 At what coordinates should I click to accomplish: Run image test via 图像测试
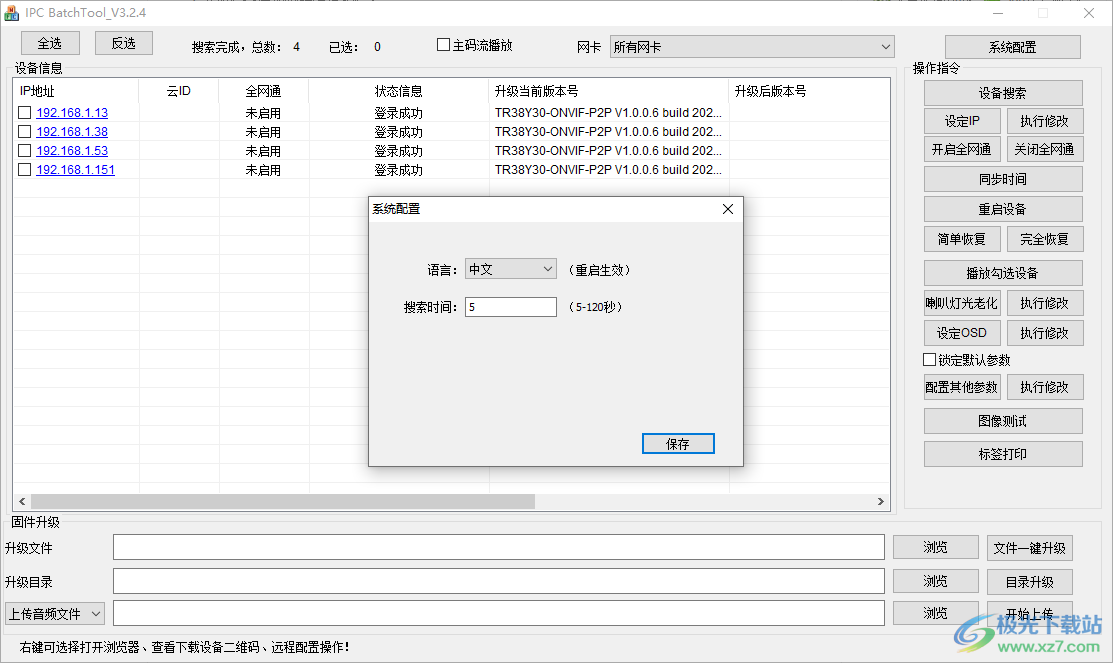(x=1003, y=420)
